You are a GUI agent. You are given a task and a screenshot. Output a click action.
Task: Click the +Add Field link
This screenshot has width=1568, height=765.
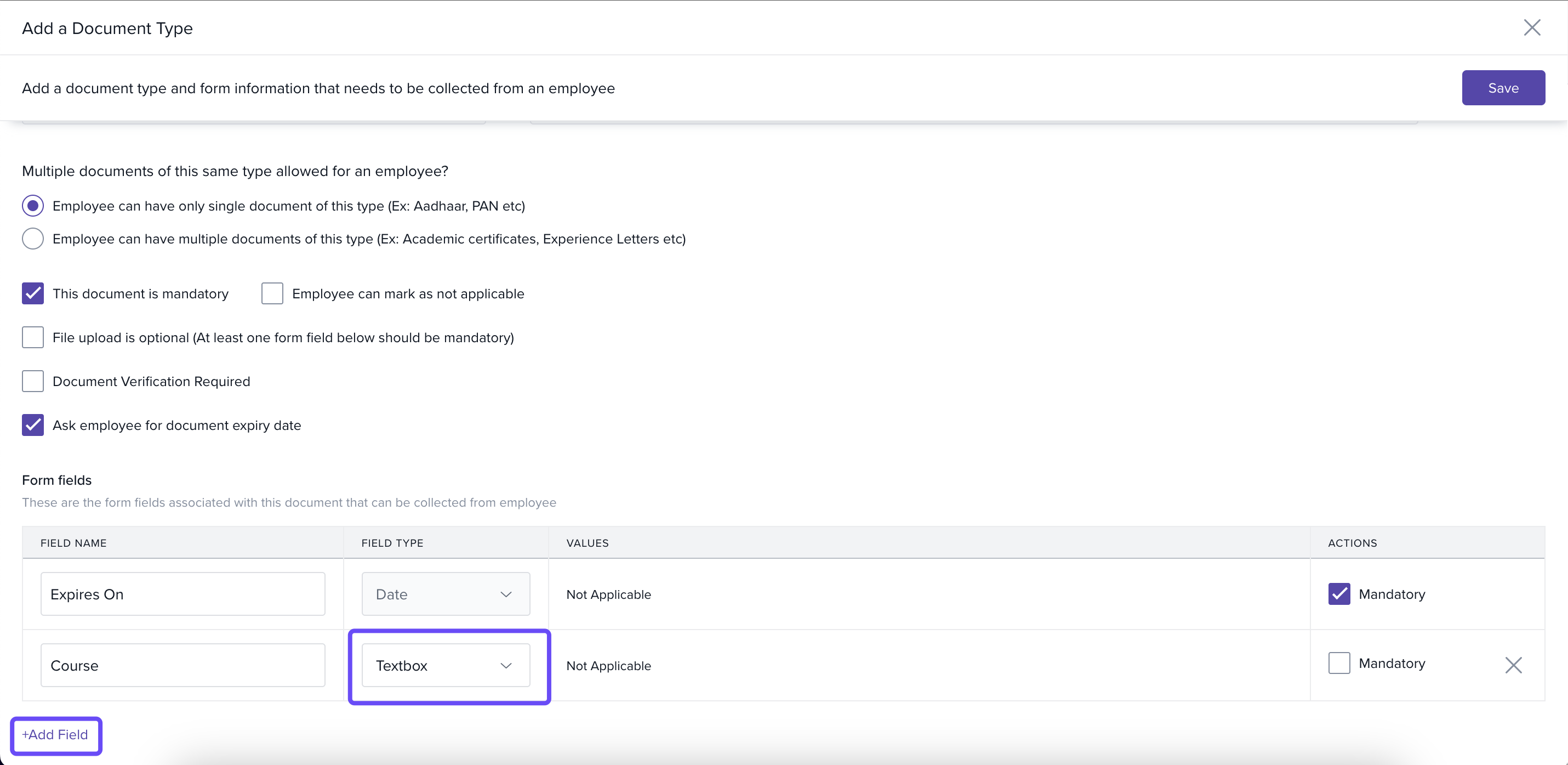pyautogui.click(x=55, y=734)
